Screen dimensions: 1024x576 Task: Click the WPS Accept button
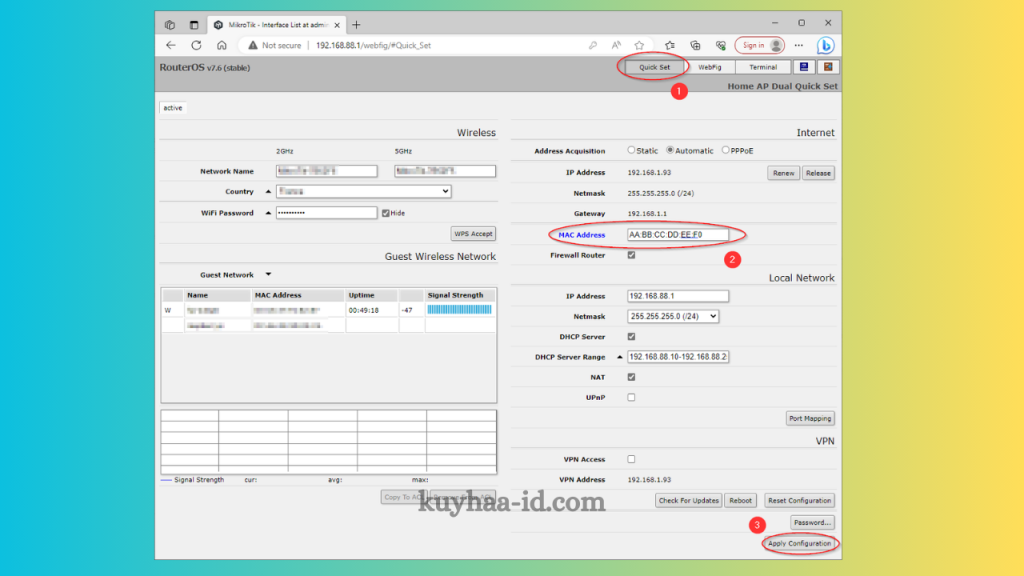click(x=473, y=234)
